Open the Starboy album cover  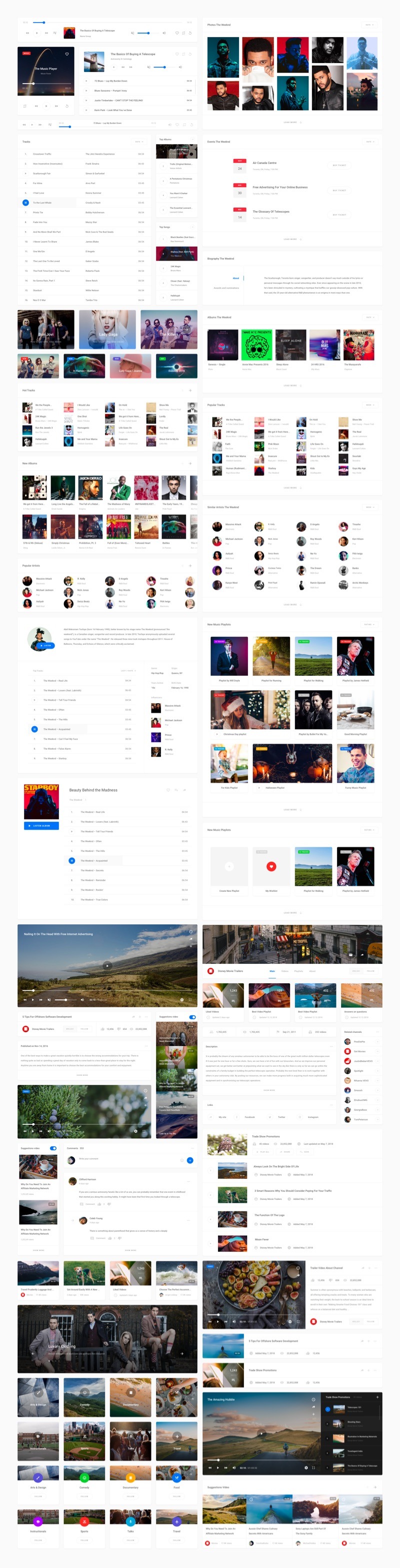coord(41,802)
